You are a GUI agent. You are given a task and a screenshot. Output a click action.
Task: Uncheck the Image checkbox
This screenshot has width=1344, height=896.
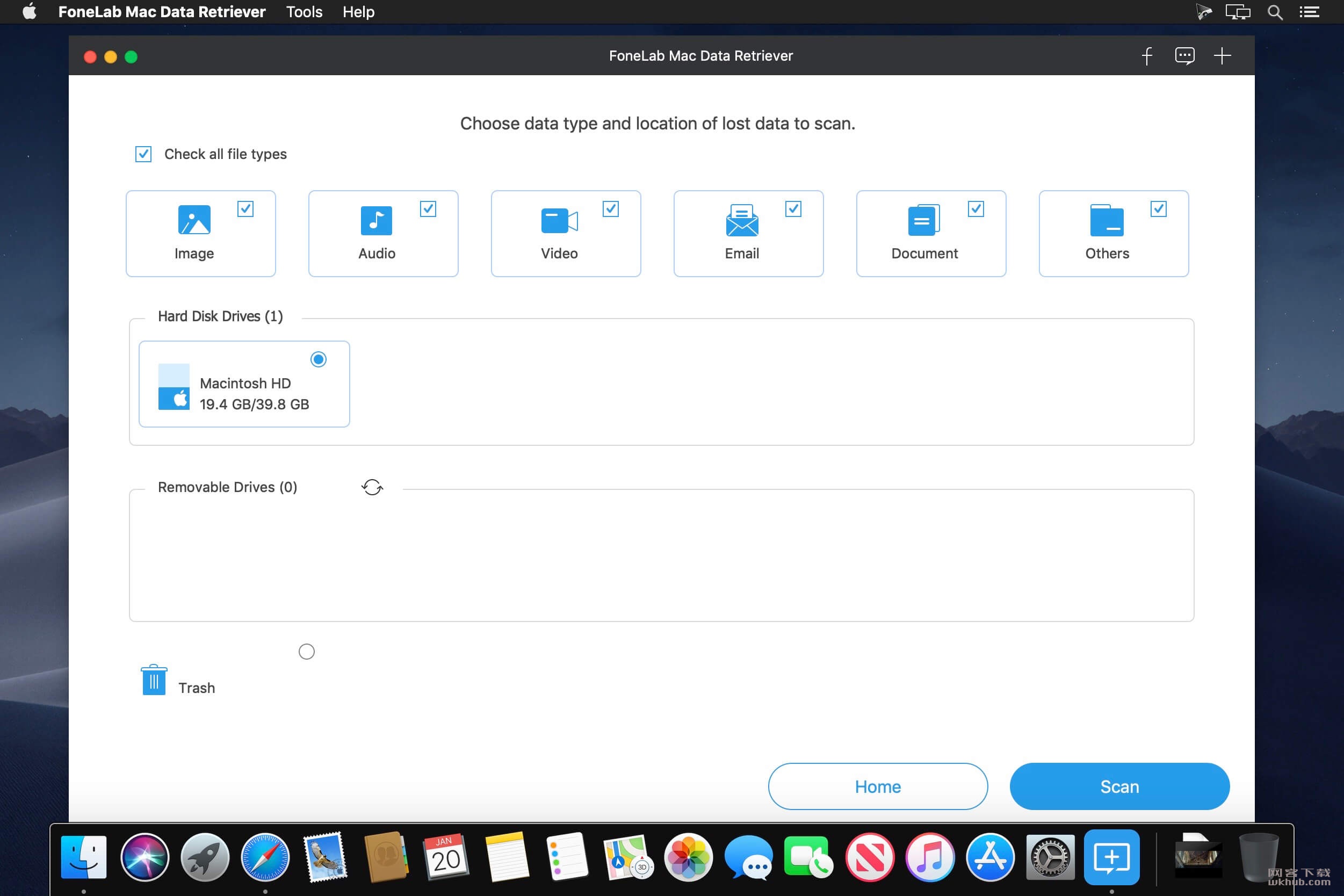pos(245,208)
